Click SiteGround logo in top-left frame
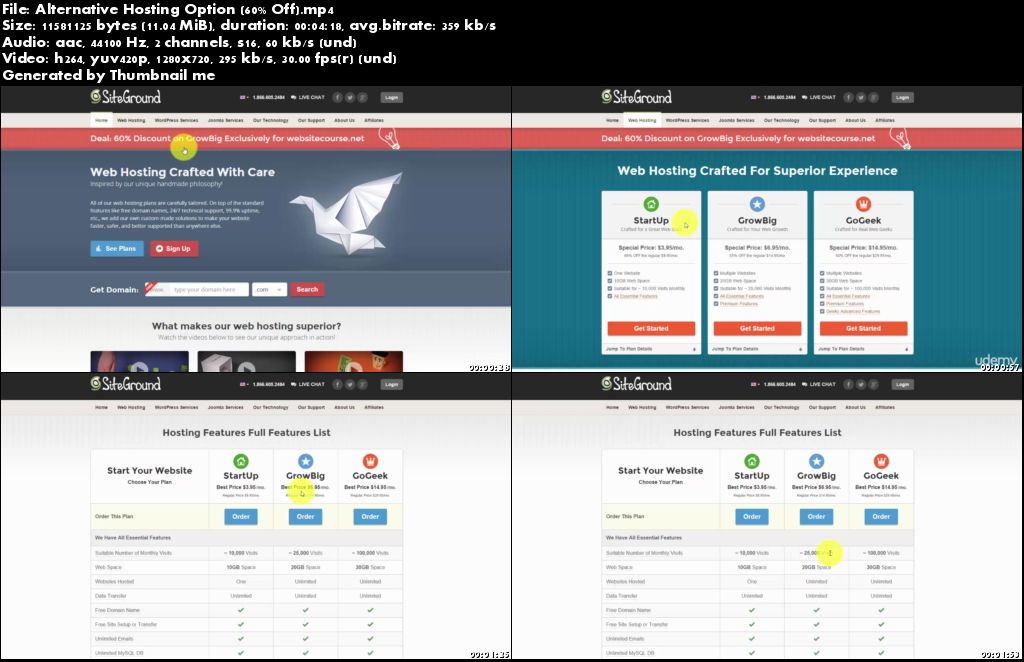This screenshot has width=1024, height=662. point(125,97)
